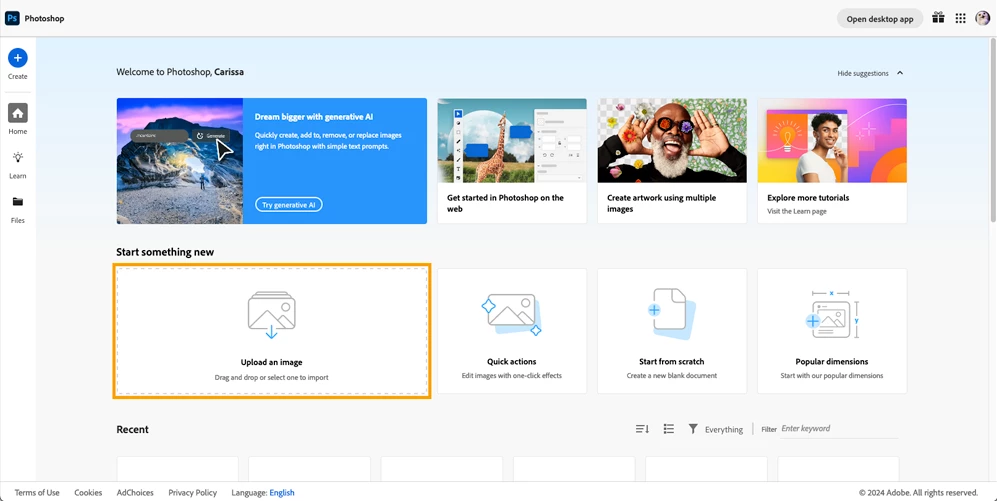Click the Recent section heading
Screen dimensions: 997x501
pos(132,430)
